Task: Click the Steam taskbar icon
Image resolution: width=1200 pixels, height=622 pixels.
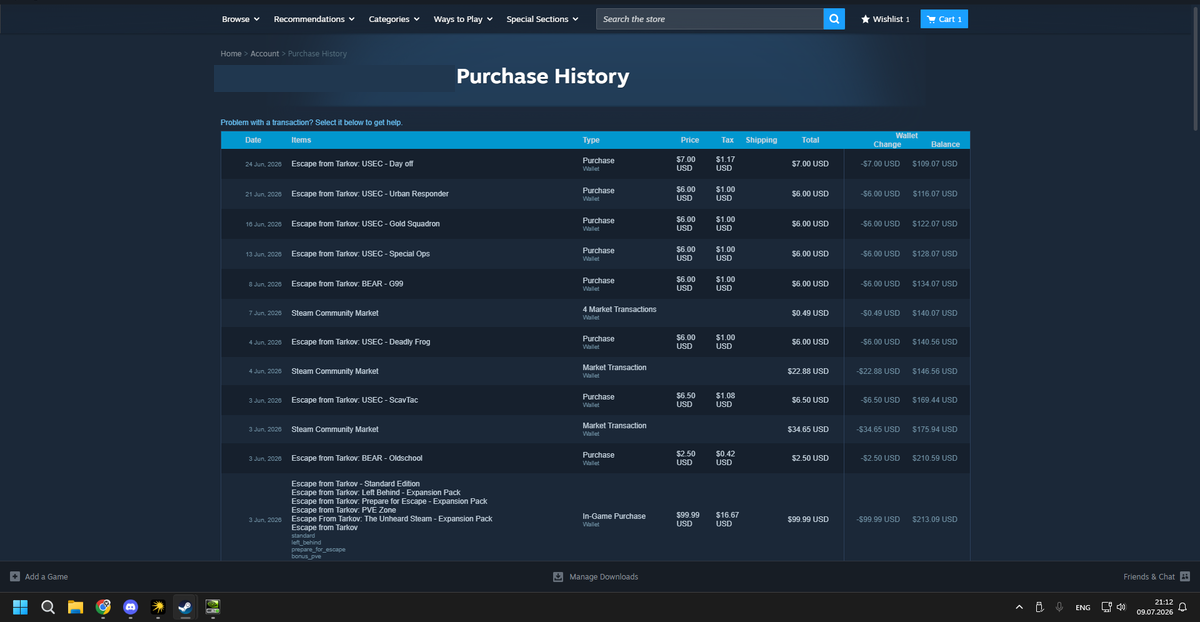Action: click(x=185, y=607)
